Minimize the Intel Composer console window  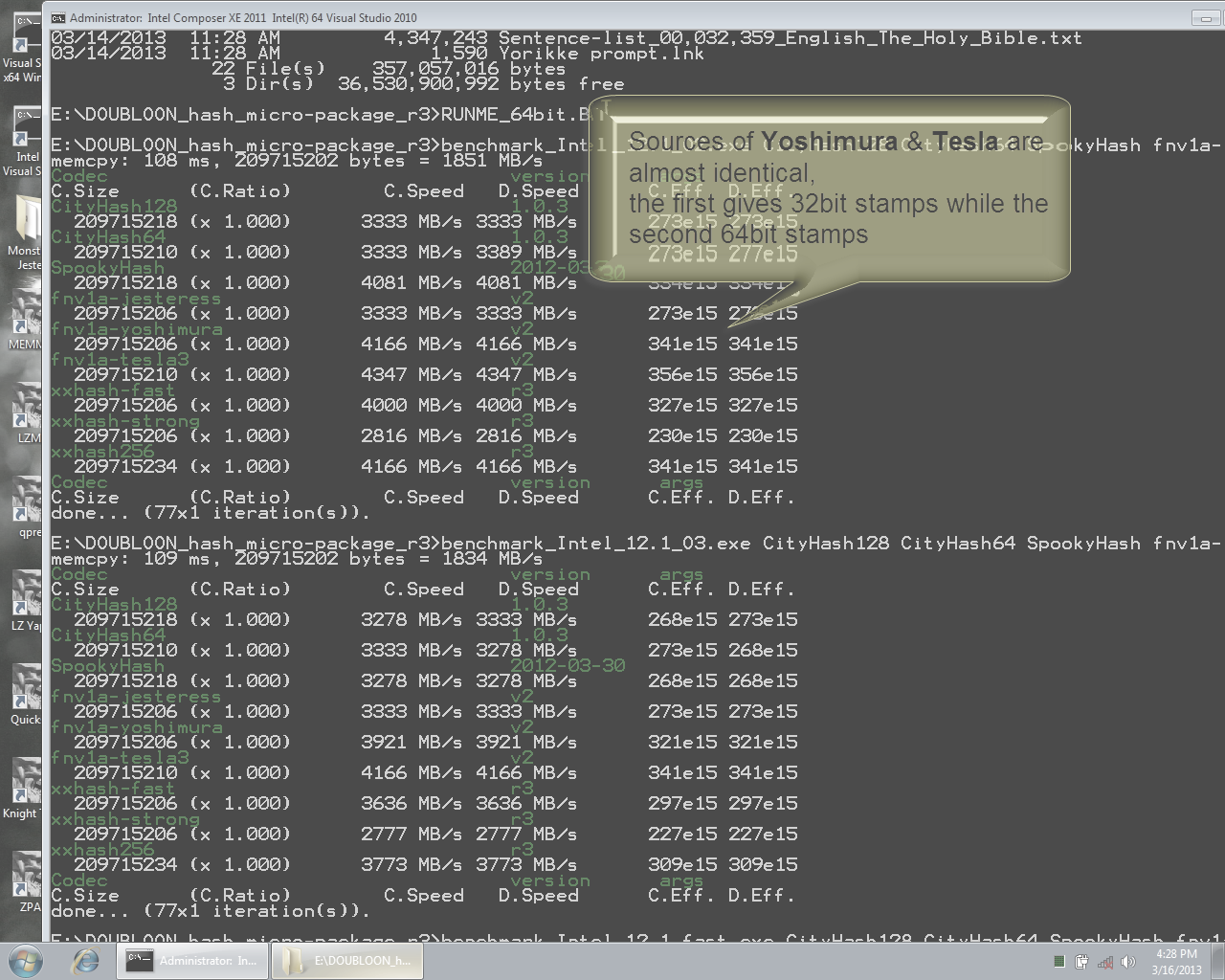click(1204, 17)
